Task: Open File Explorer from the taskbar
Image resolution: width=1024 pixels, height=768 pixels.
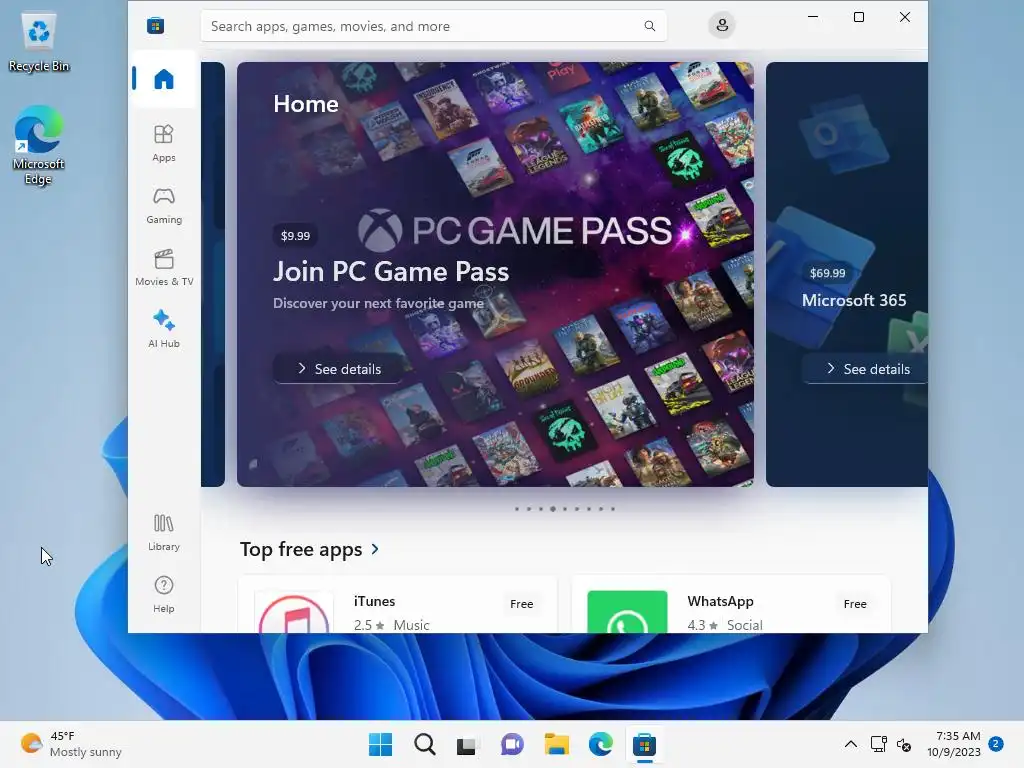Action: pyautogui.click(x=556, y=744)
